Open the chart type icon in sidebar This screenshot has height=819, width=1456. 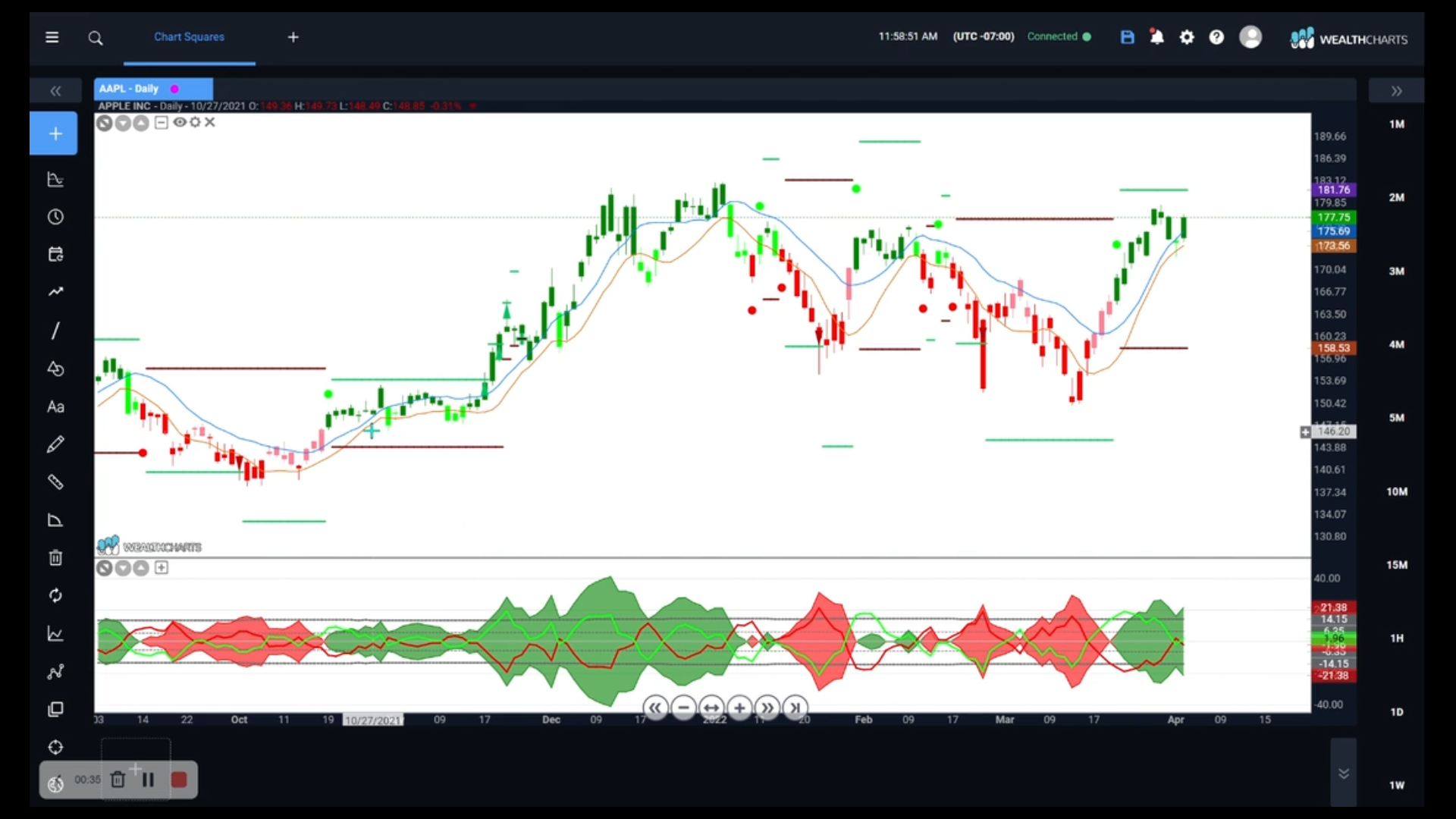pos(55,180)
